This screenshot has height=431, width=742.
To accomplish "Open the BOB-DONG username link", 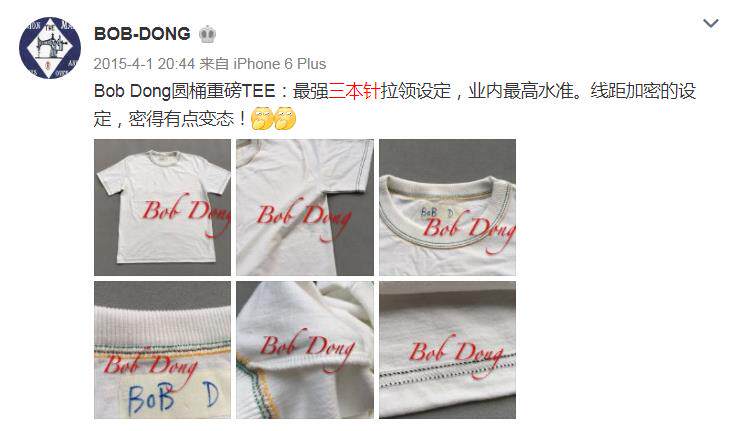I will (142, 34).
